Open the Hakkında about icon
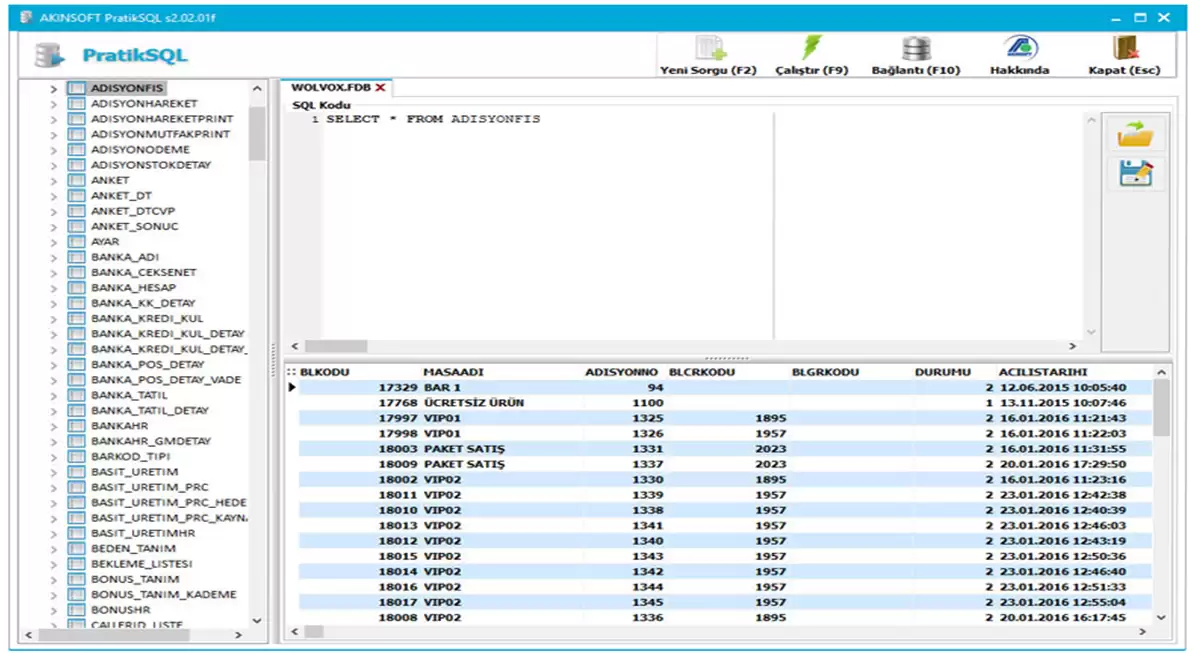 click(1020, 48)
